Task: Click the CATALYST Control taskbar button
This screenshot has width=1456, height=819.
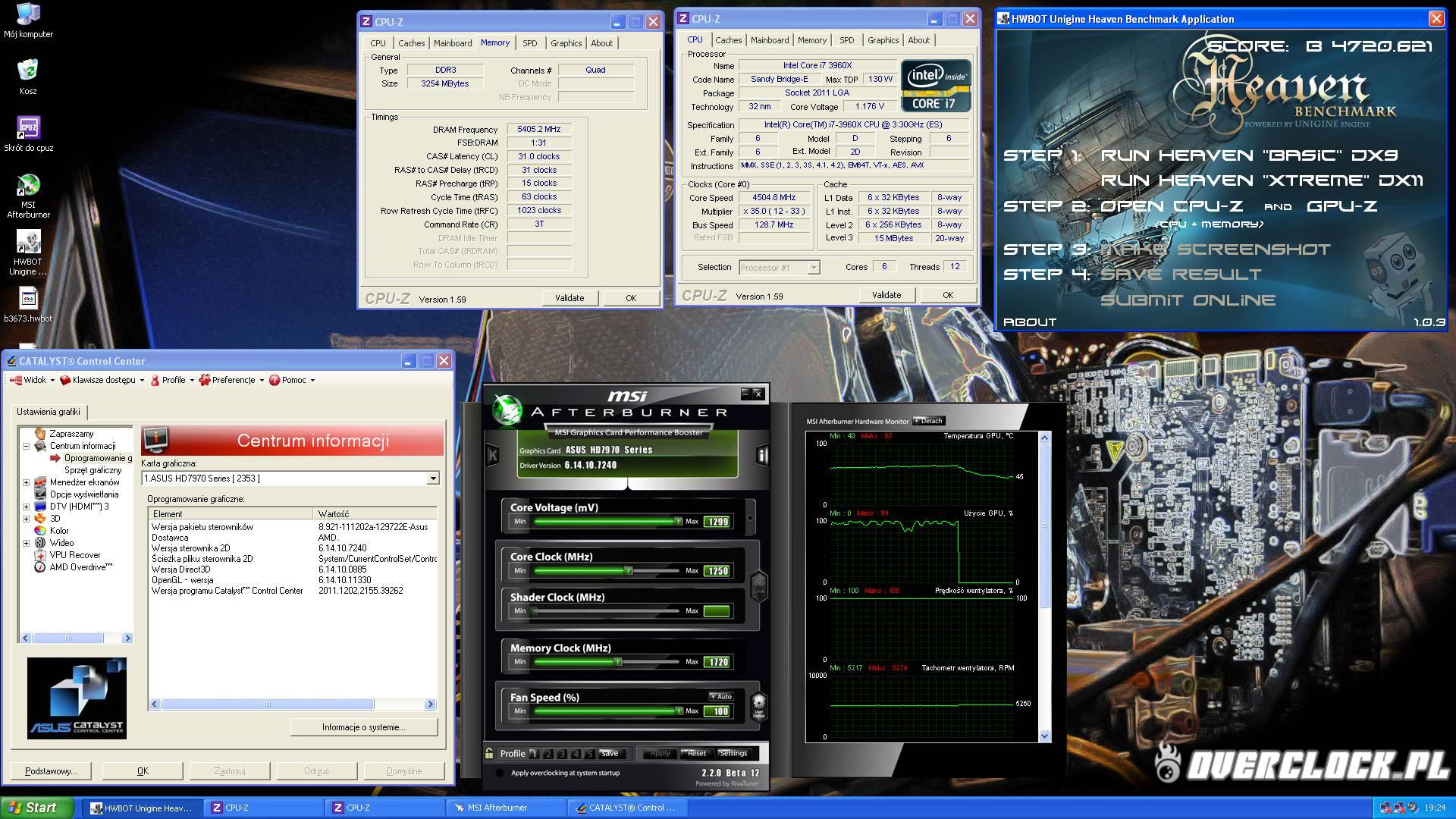Action: [x=626, y=808]
